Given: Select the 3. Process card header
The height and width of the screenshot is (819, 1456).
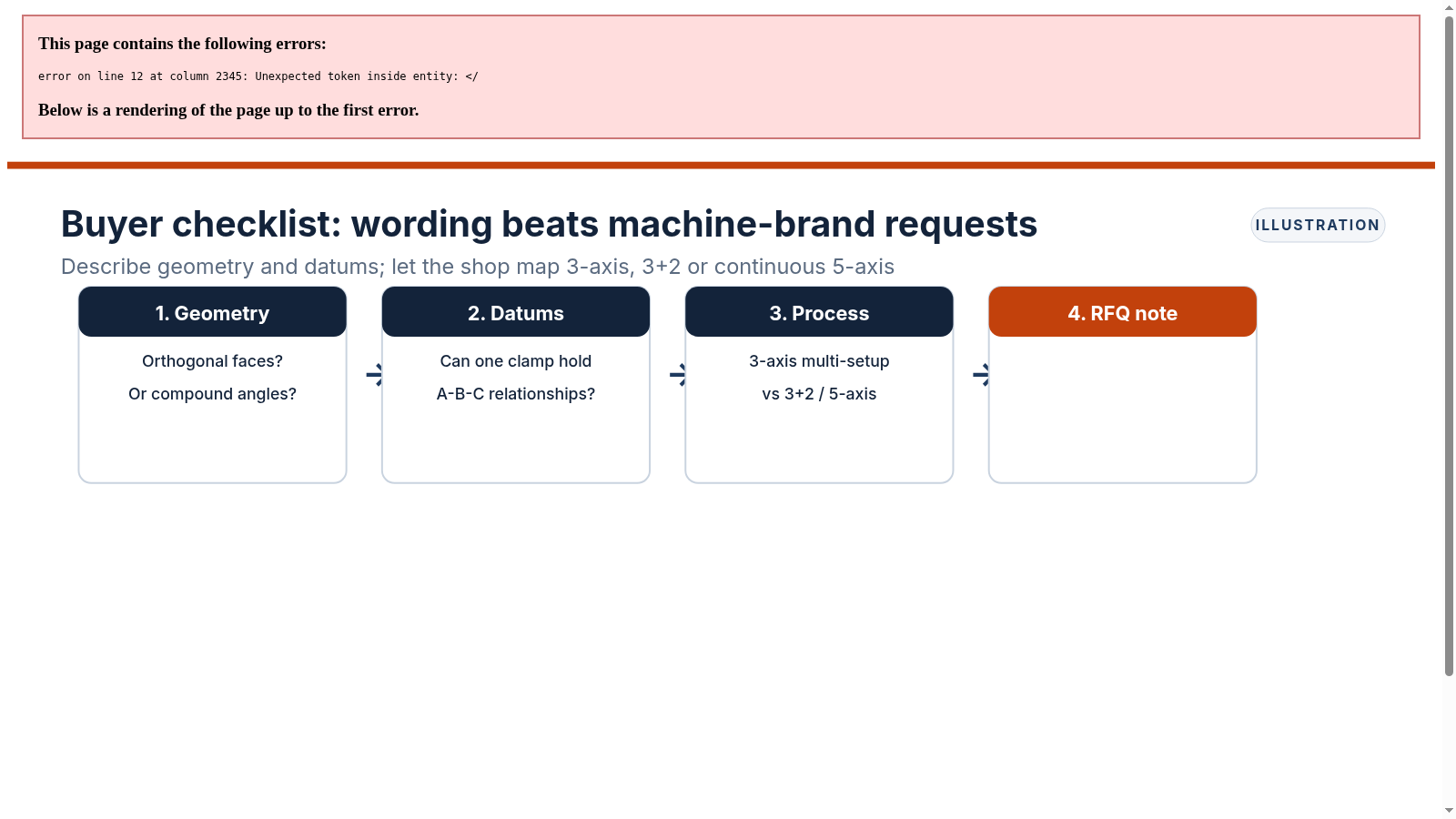Looking at the screenshot, I should coord(819,312).
